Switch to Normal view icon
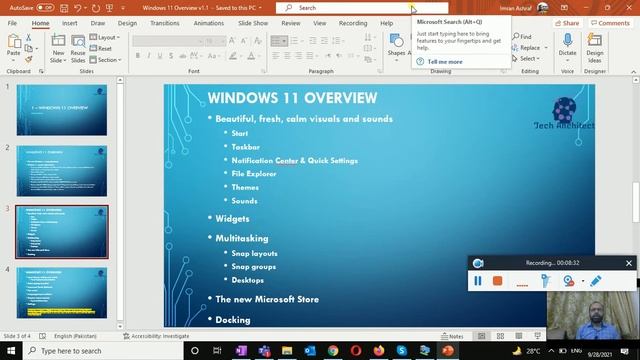Image resolution: width=640 pixels, height=360 pixels. point(482,336)
